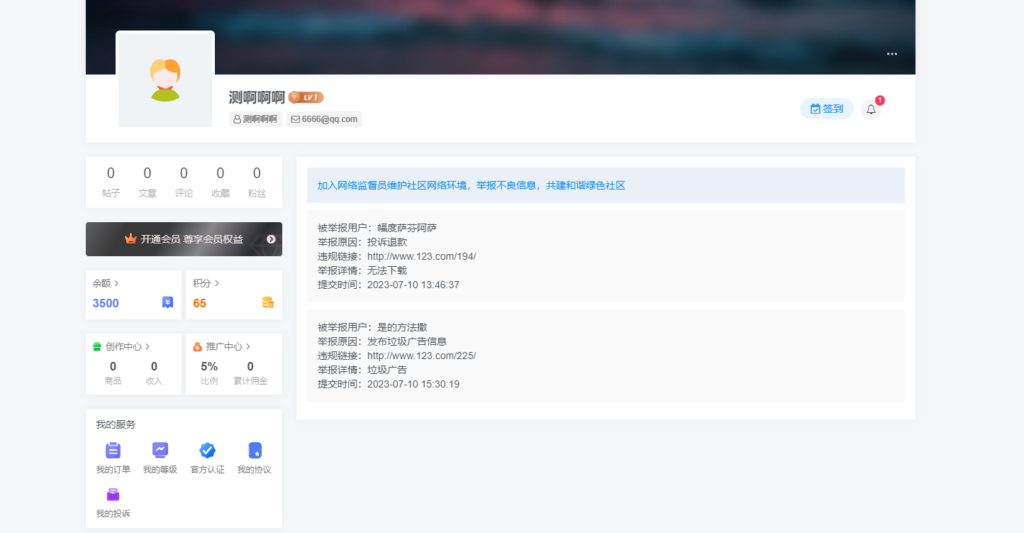Click the balance amount 3500
Image resolution: width=1024 pixels, height=533 pixels.
coord(106,303)
